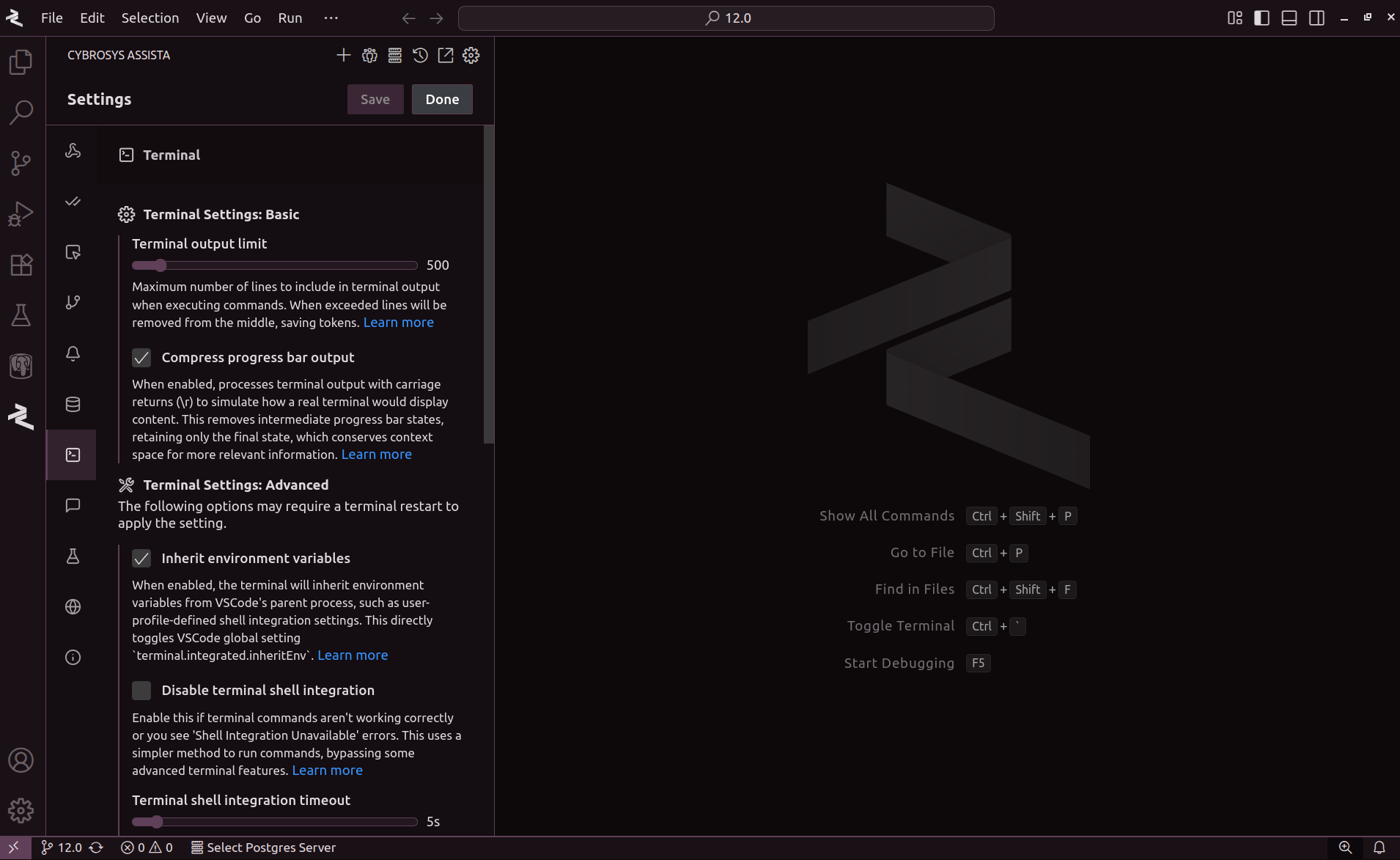
Task: Adjust the Terminal output limit slider
Action: point(275,265)
